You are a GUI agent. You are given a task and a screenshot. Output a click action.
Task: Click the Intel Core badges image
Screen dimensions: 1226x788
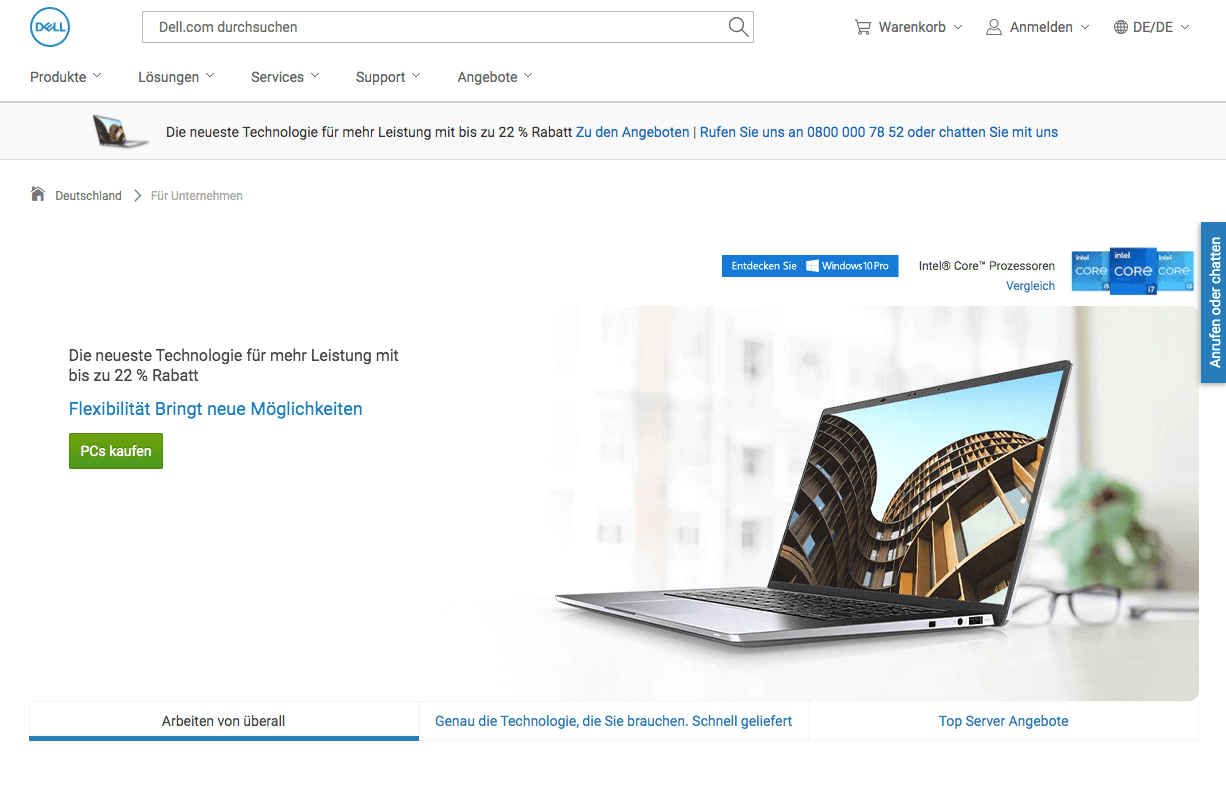tap(1133, 271)
